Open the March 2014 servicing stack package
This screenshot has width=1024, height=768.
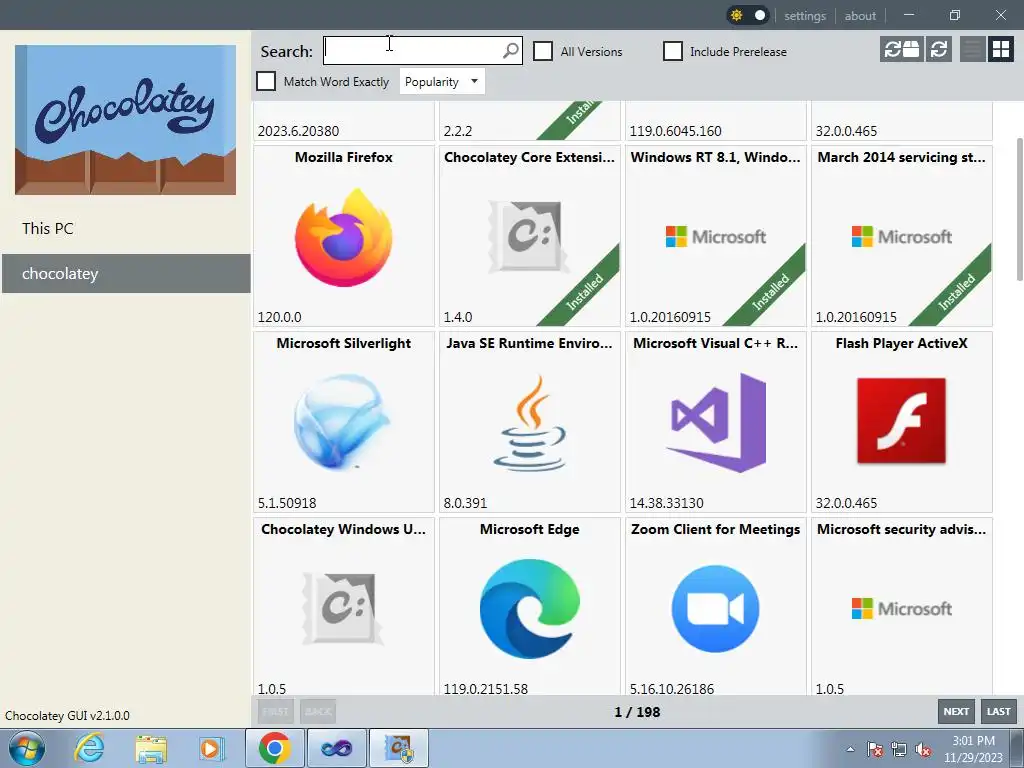pos(901,236)
